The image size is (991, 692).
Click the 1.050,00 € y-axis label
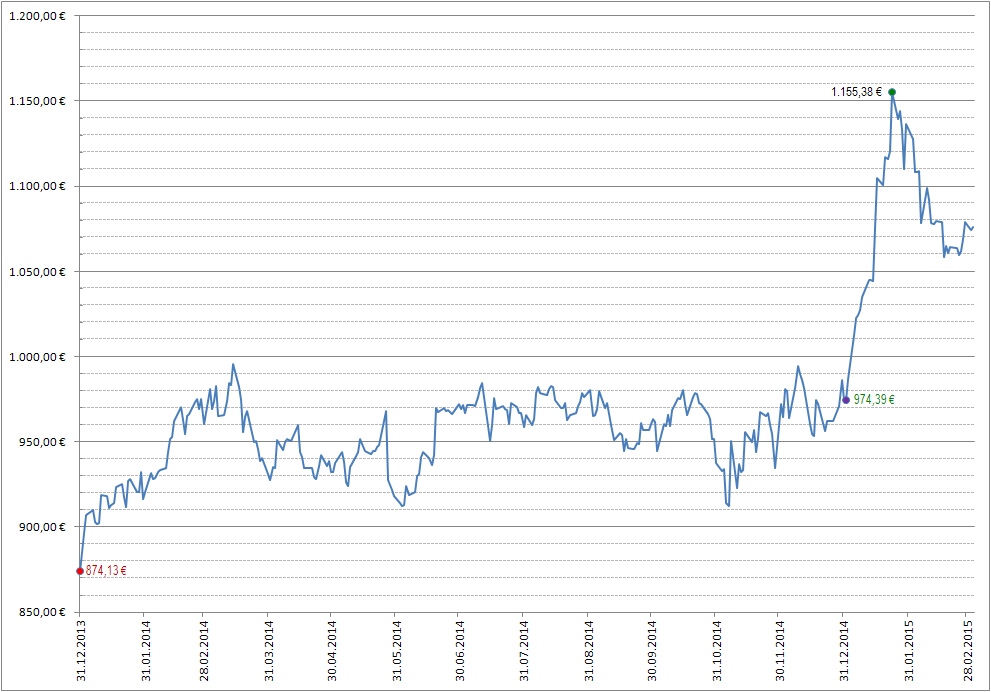(x=37, y=272)
